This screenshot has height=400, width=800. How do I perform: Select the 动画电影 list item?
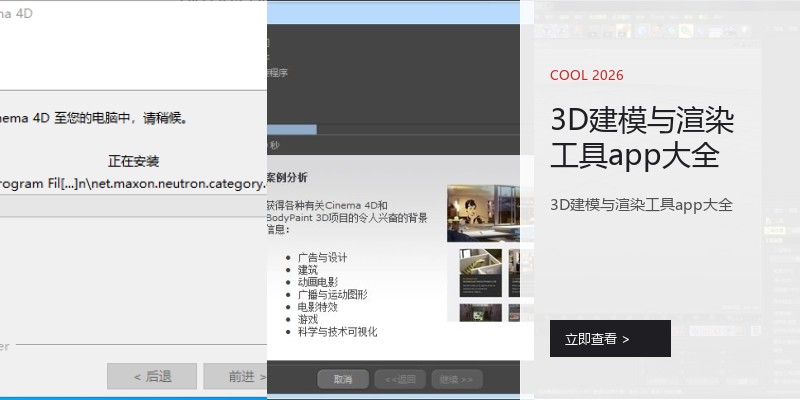317,282
